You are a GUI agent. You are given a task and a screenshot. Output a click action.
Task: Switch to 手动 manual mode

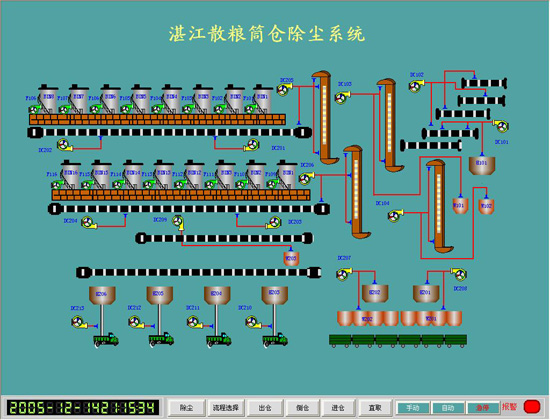[413, 408]
